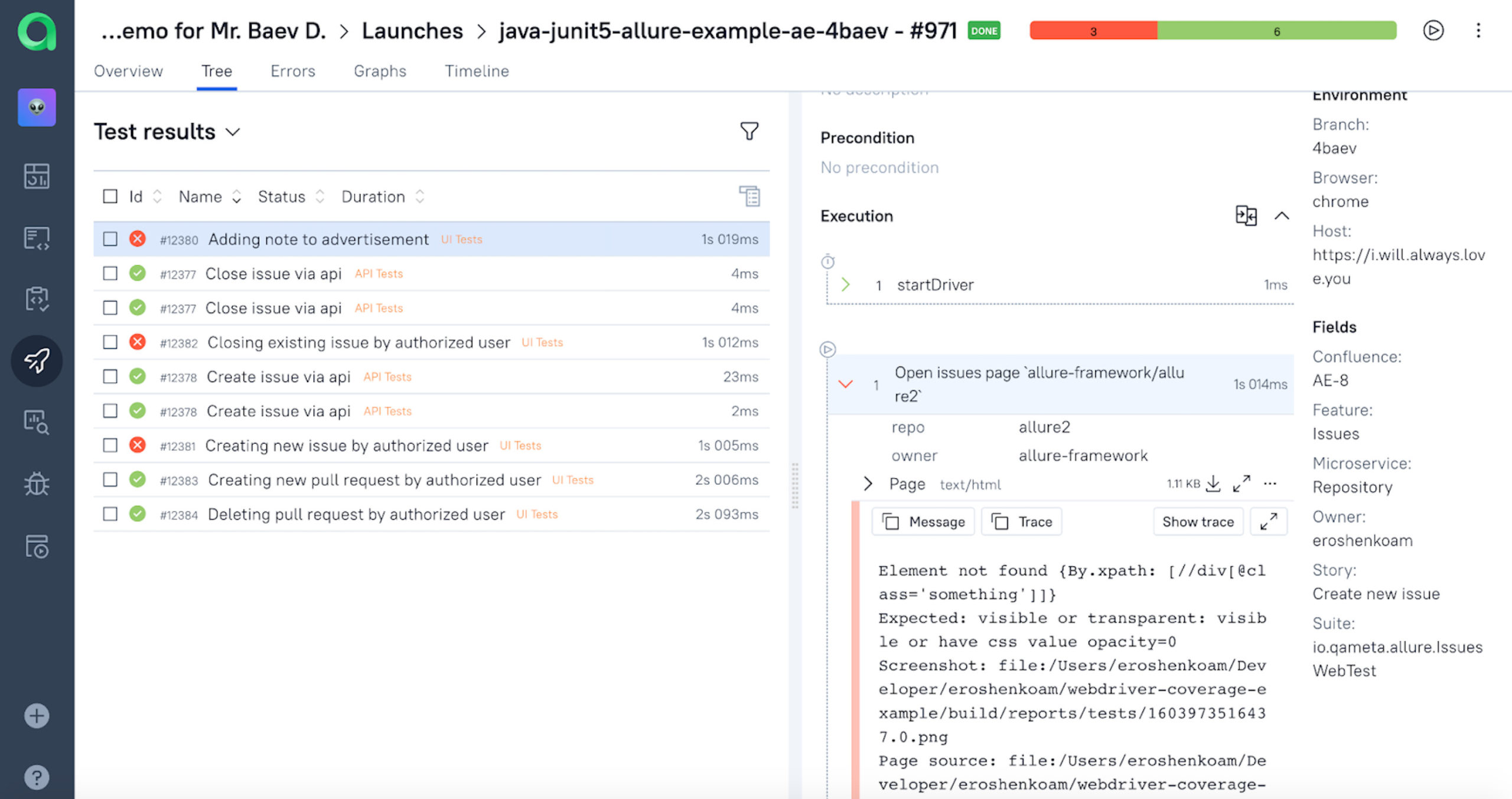Expand the startDriver execution step
The image size is (1512, 799).
coord(846,284)
